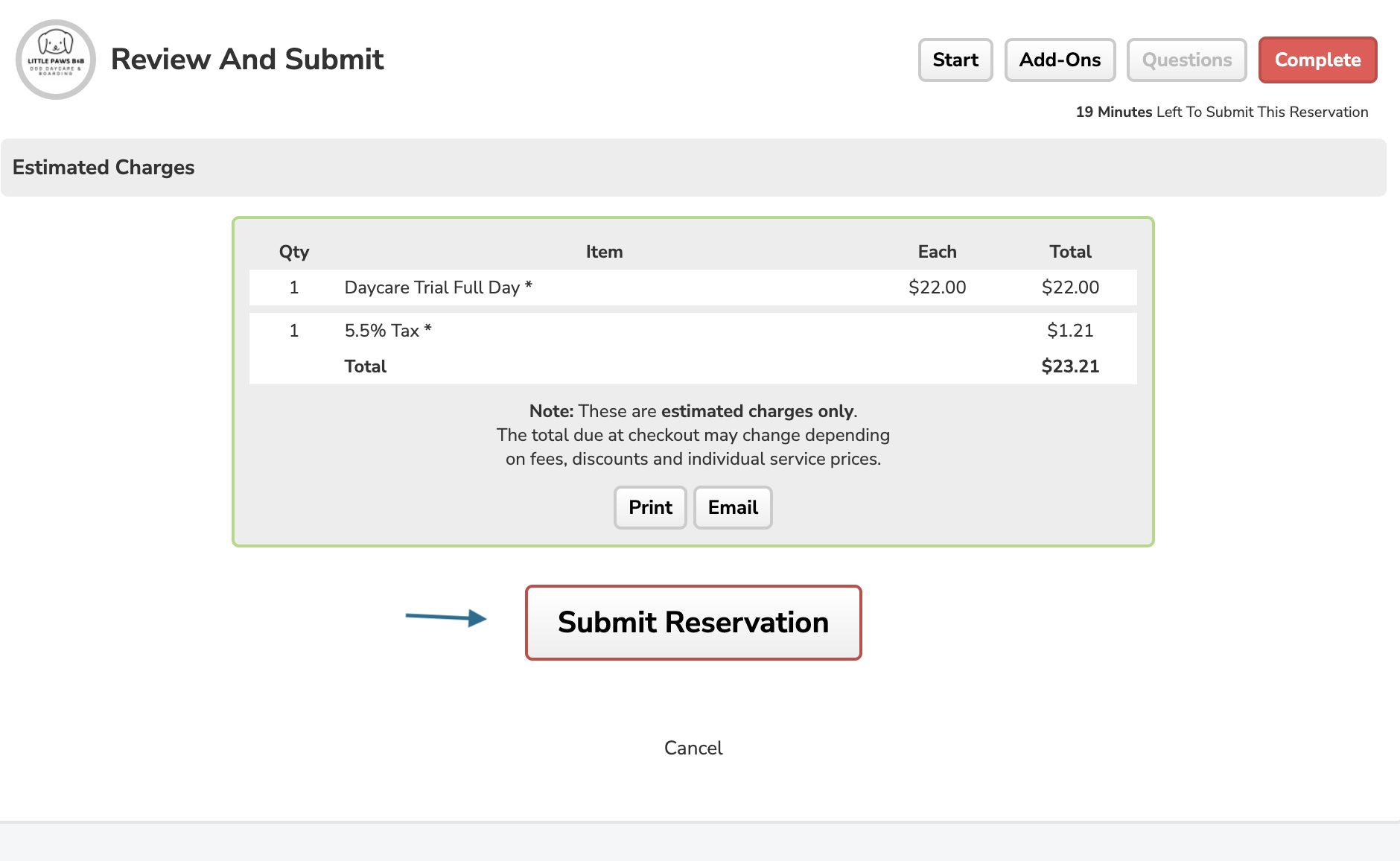
Task: Click the 19 Minutes Left timer text
Action: [1222, 112]
